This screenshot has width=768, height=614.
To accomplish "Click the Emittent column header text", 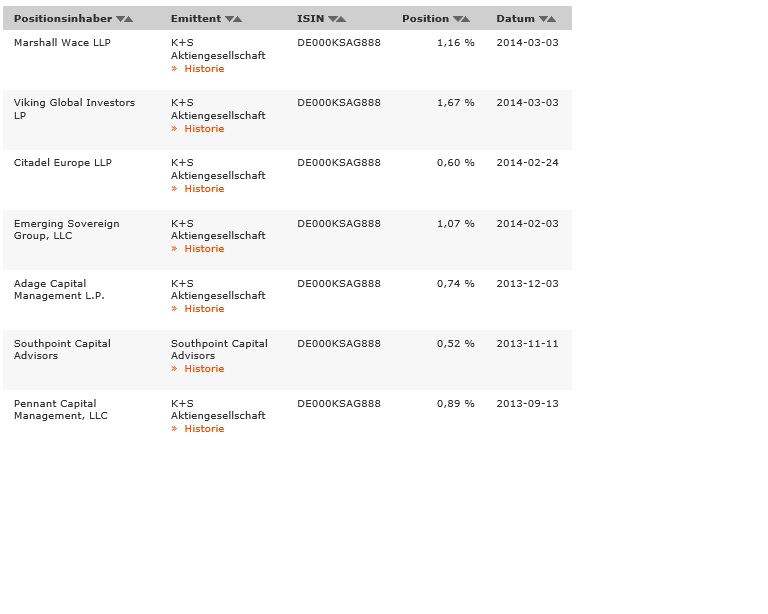I will (196, 19).
